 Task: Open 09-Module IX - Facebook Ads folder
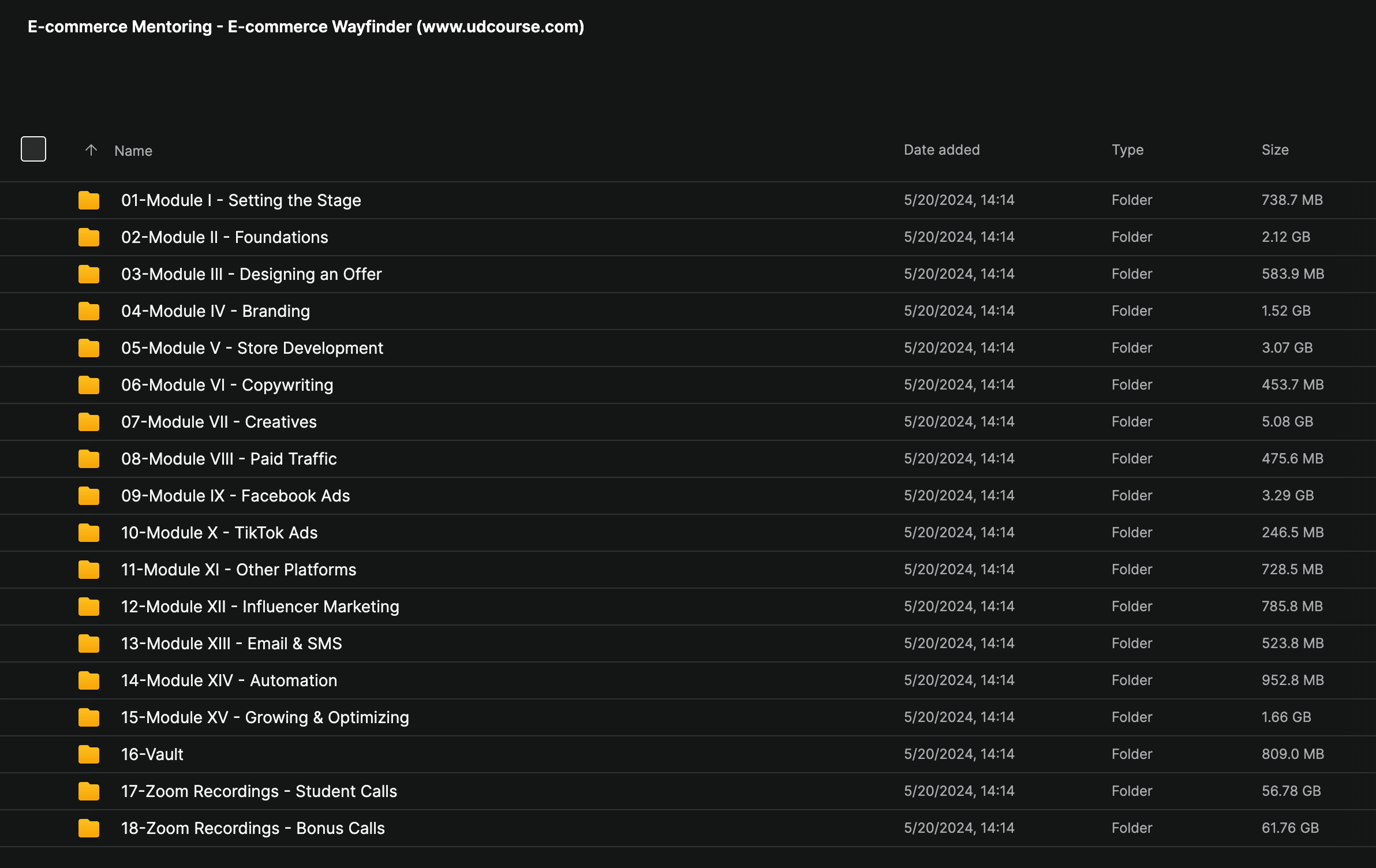[x=235, y=496]
